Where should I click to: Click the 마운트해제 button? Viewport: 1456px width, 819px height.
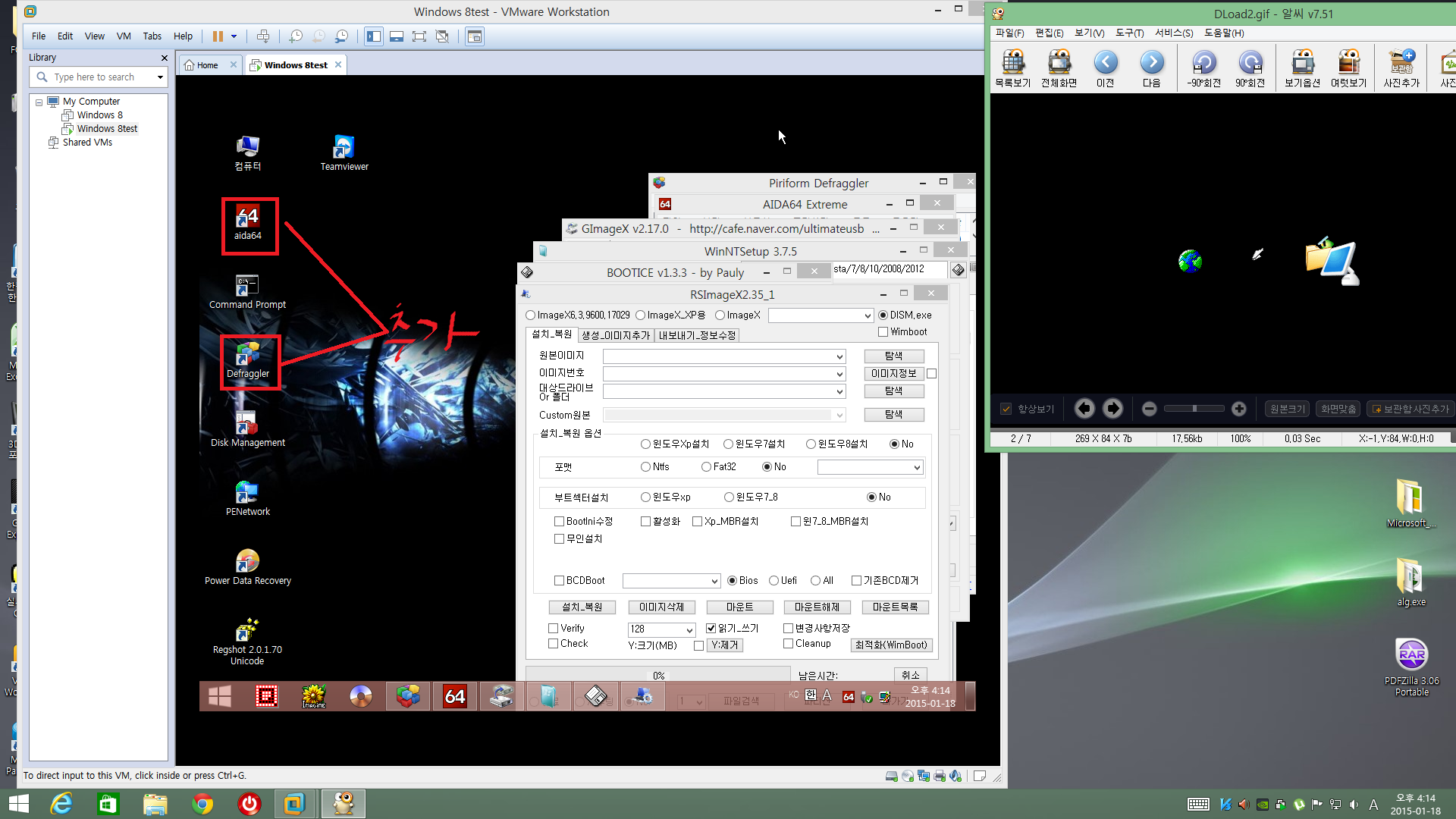click(817, 607)
